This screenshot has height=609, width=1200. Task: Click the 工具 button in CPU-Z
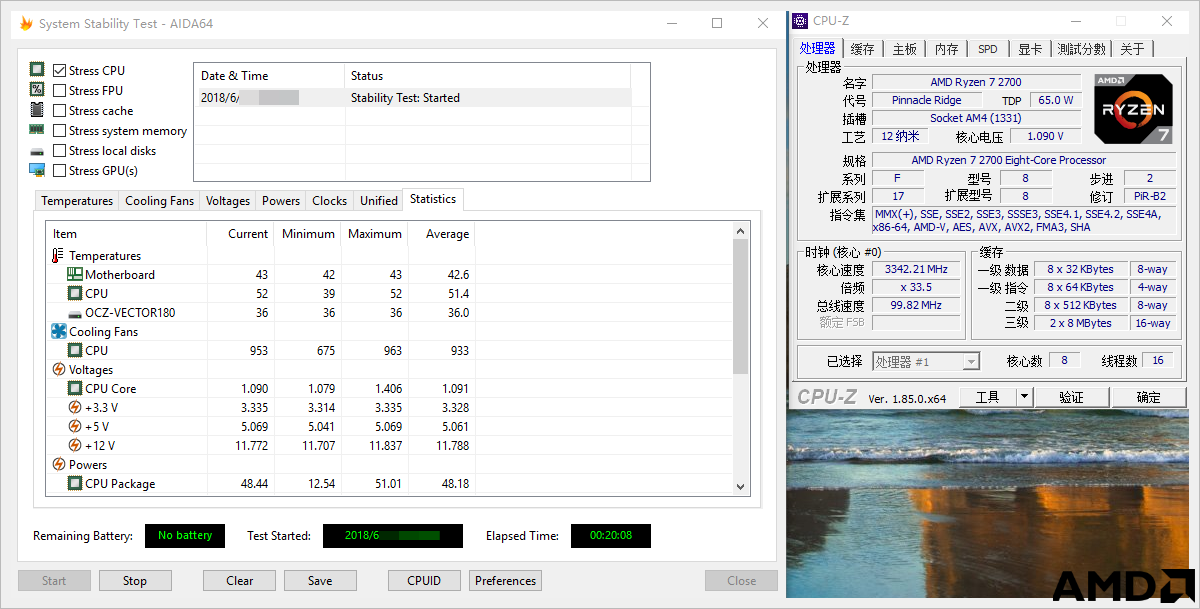tap(987, 397)
